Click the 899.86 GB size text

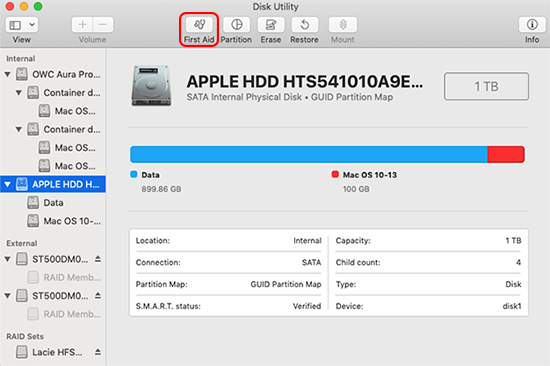161,189
